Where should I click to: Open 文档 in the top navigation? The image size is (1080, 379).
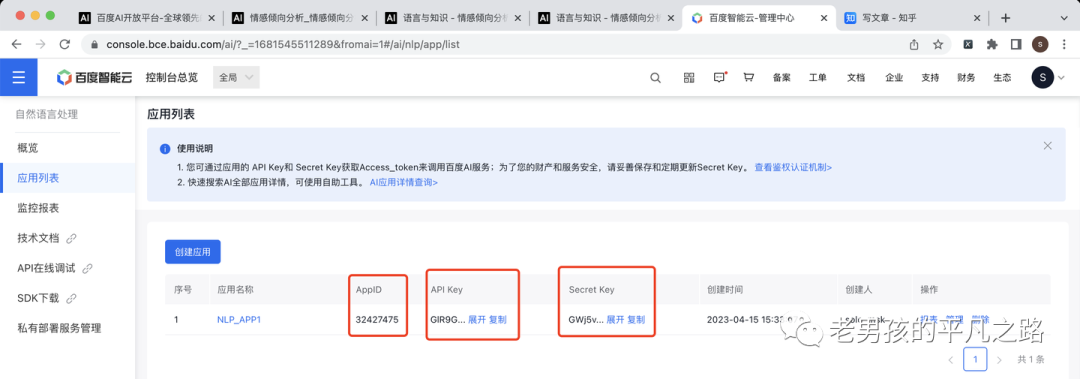coord(856,78)
